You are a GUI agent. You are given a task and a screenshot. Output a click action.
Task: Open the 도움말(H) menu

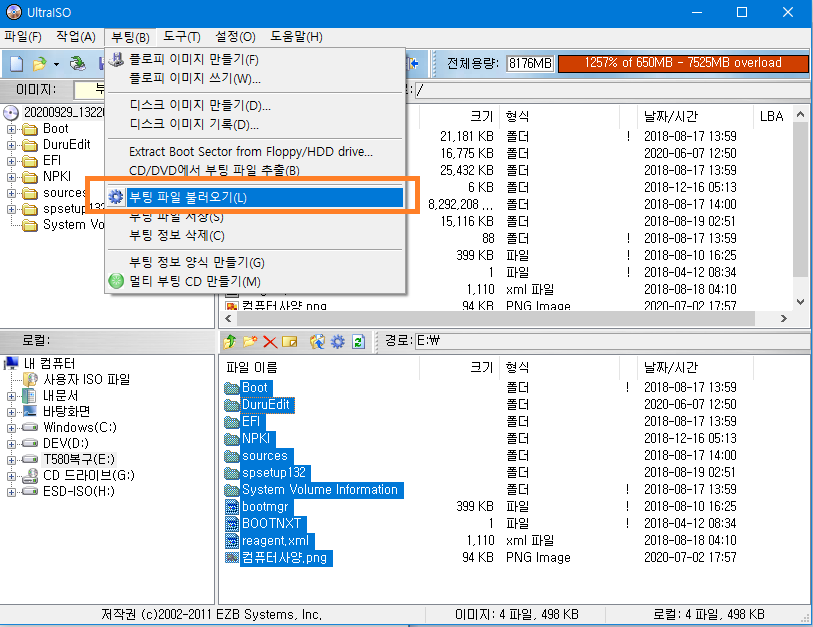[296, 37]
